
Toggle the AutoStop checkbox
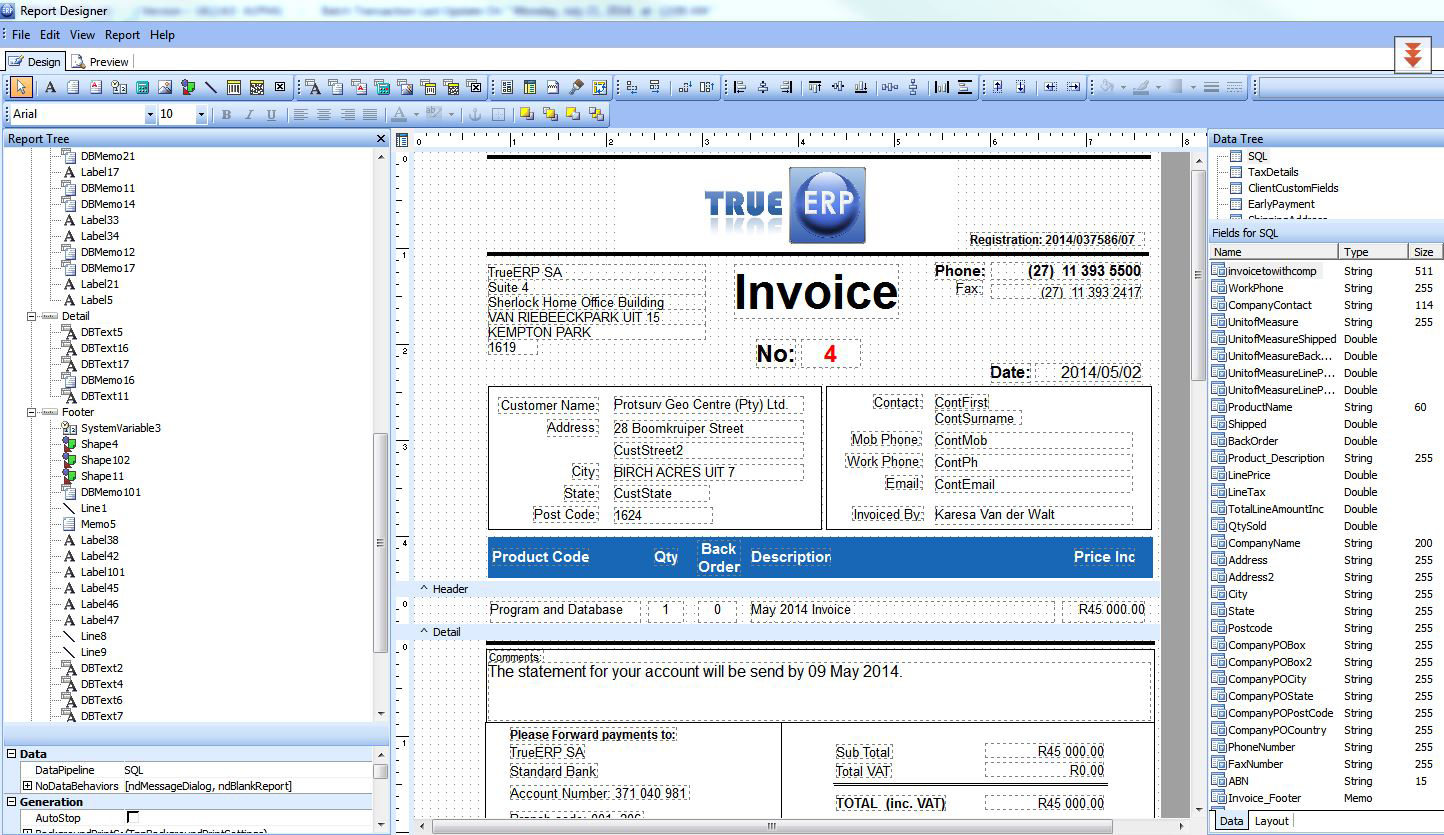click(x=132, y=817)
